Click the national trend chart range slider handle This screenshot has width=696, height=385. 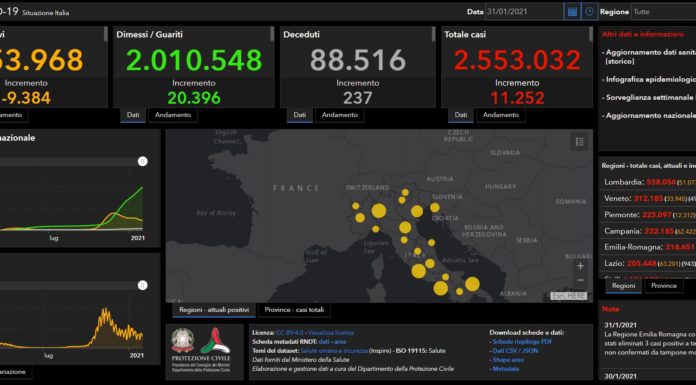(142, 161)
